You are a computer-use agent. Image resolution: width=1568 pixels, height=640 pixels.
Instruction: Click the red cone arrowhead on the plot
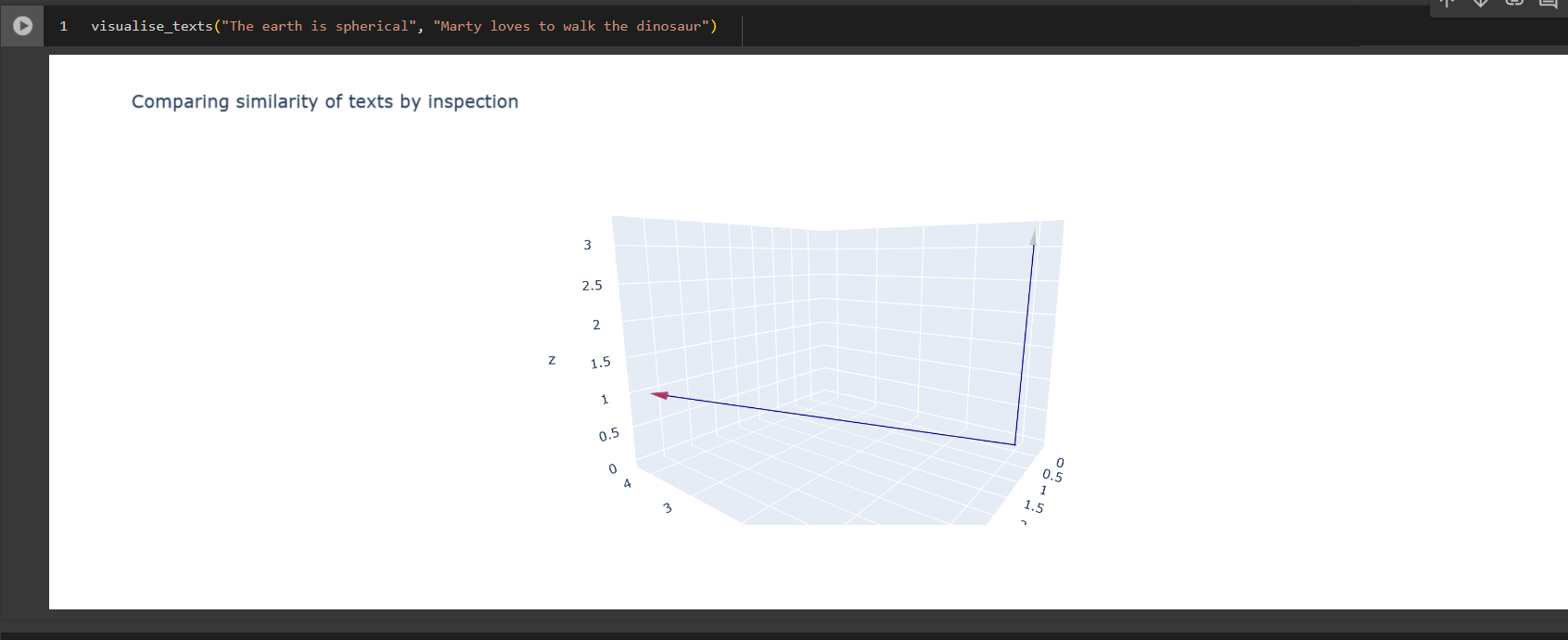coord(659,395)
